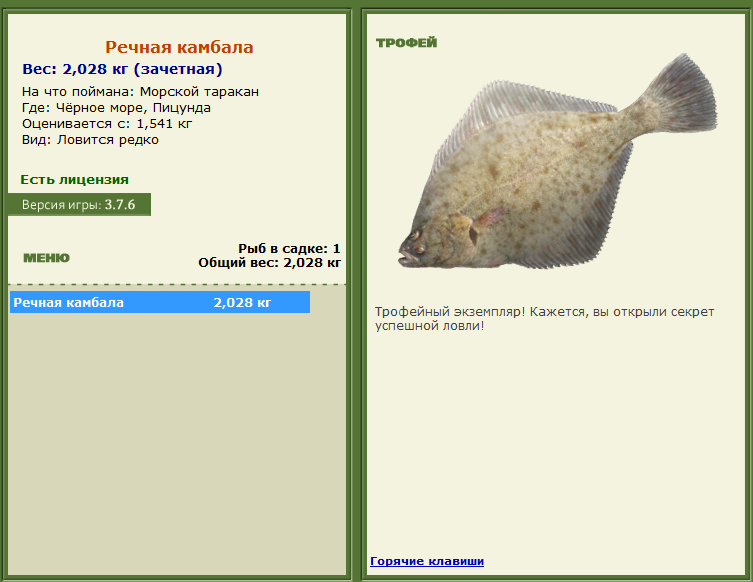Click the Общий вес: 2,028 кг total
Viewport: 753px width, 582px height.
(269, 263)
